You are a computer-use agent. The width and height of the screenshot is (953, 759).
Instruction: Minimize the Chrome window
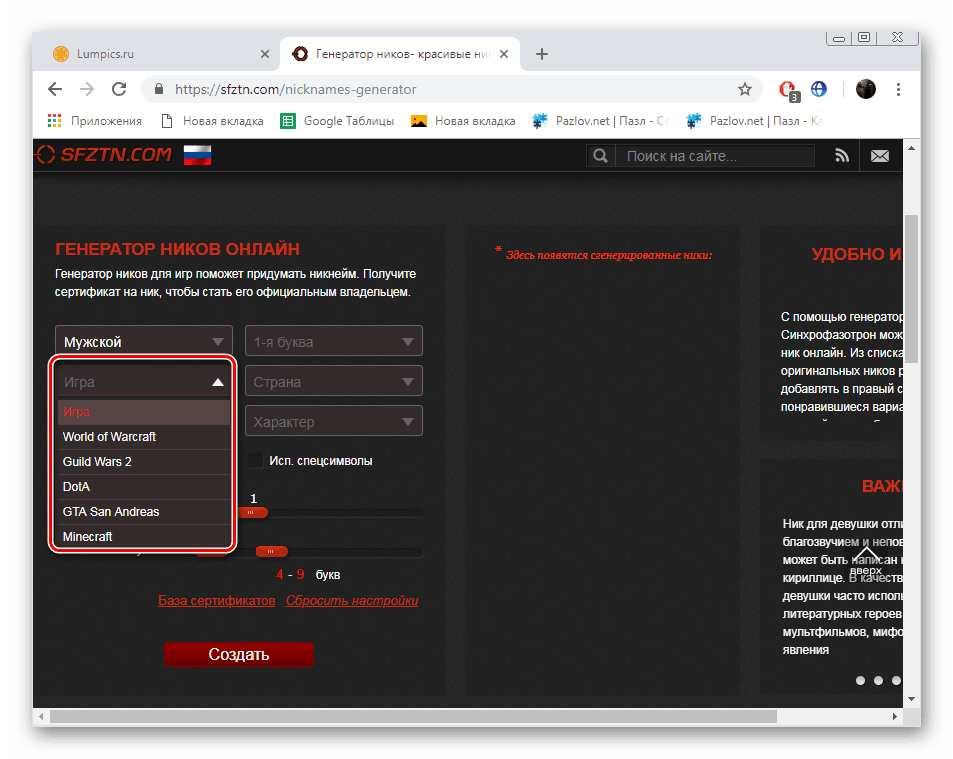(x=839, y=38)
